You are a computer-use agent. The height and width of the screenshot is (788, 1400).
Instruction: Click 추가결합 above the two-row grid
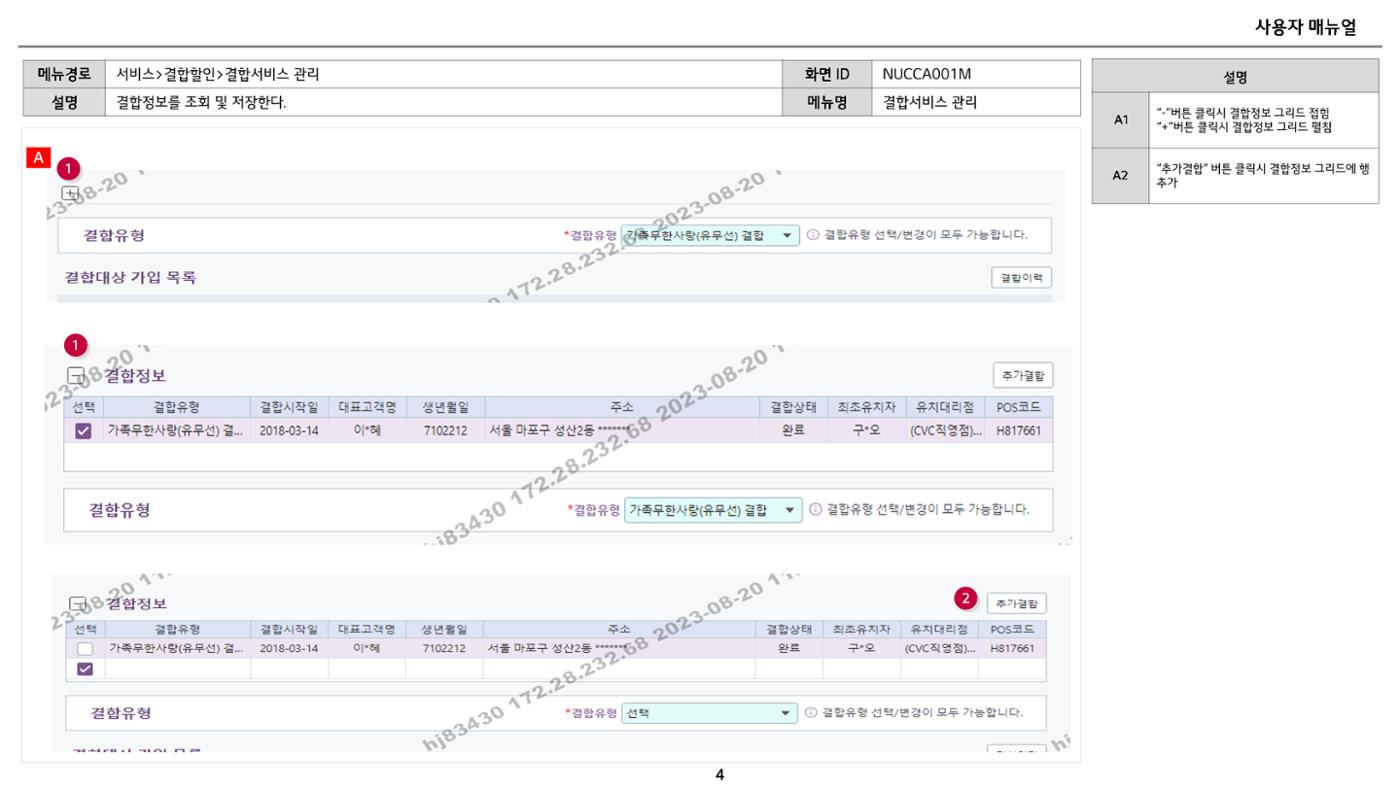[1017, 603]
